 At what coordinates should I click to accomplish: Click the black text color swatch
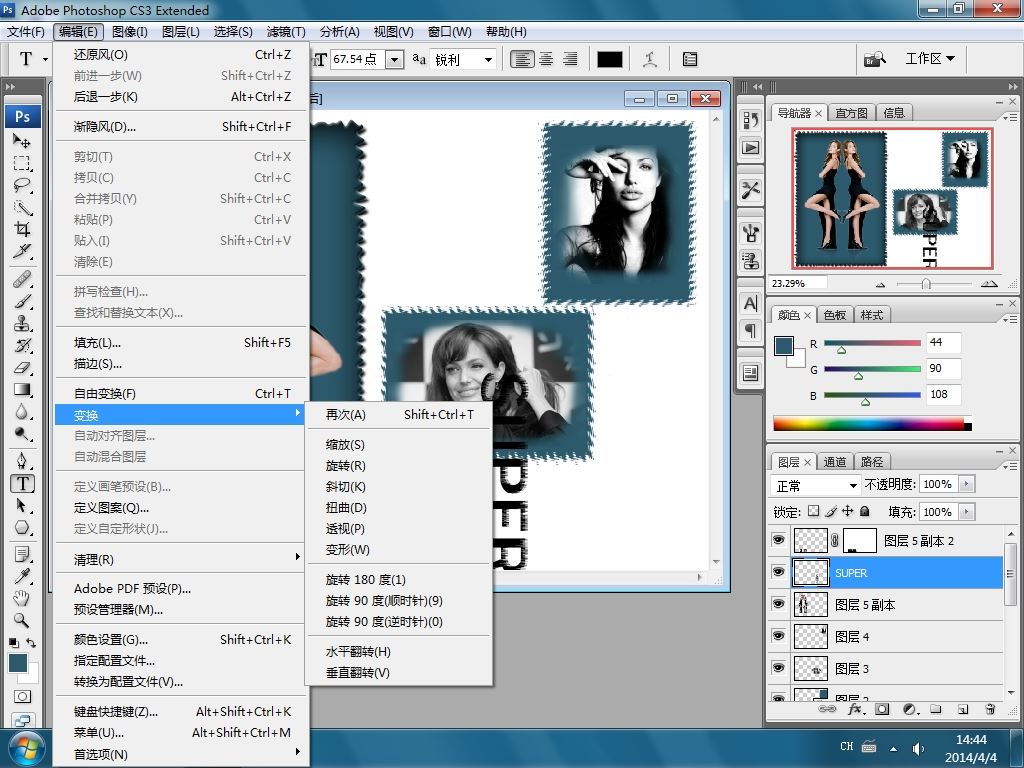[610, 59]
